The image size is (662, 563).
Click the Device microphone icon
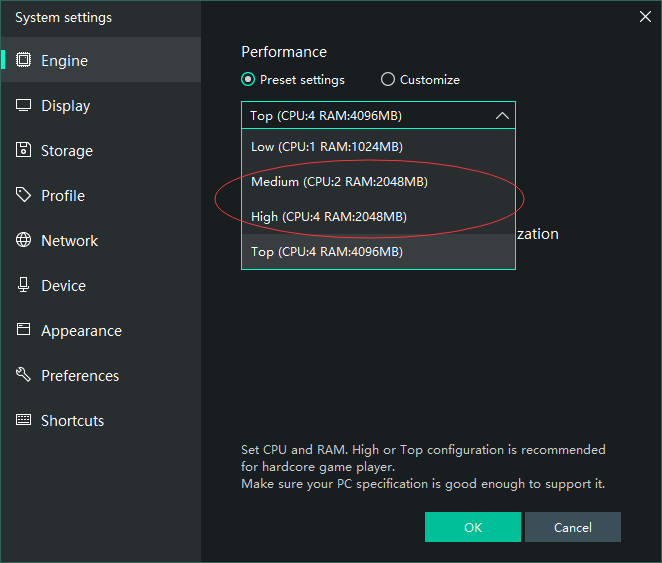pos(24,286)
